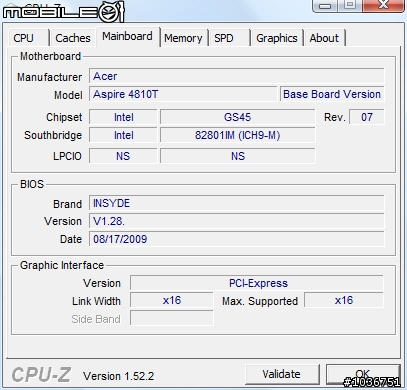The width and height of the screenshot is (407, 390).
Task: Click the BIOS group title
Action: click(32, 184)
